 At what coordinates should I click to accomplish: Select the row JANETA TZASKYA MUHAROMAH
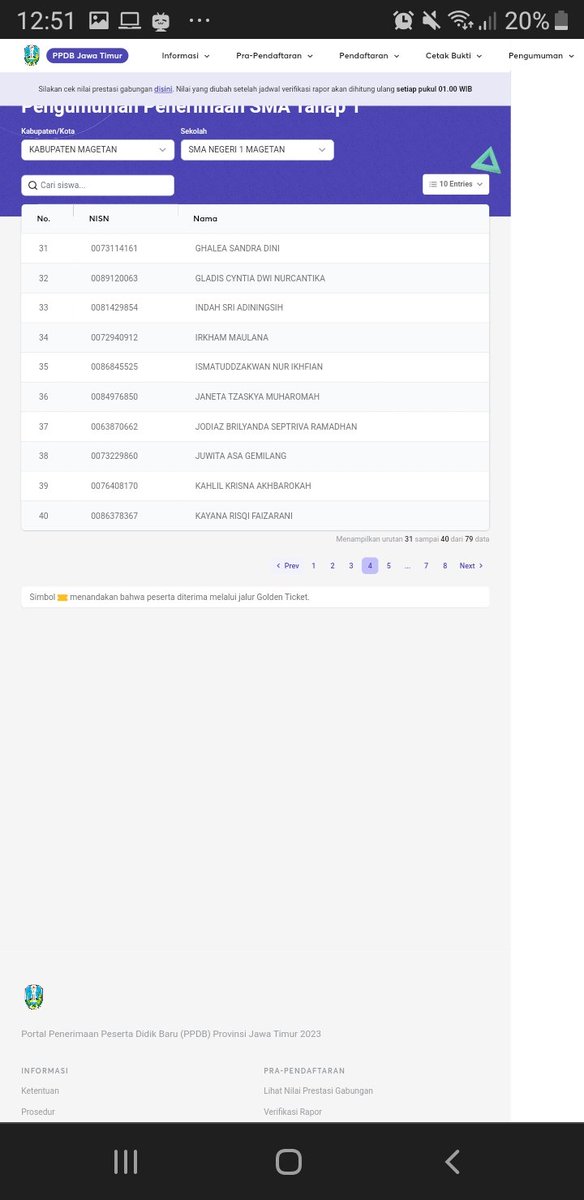[255, 397]
